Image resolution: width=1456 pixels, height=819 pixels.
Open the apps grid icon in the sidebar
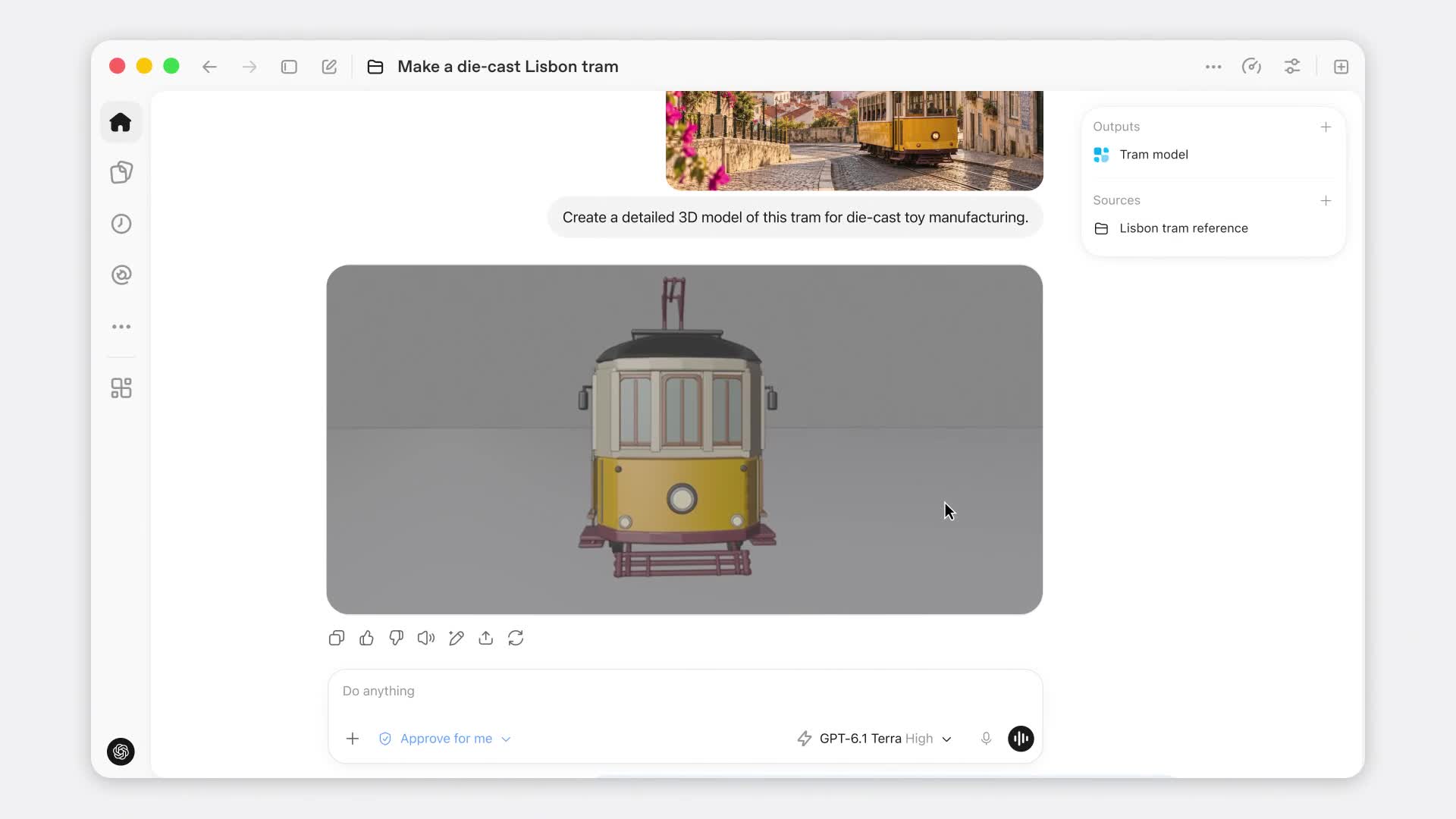pyautogui.click(x=121, y=388)
